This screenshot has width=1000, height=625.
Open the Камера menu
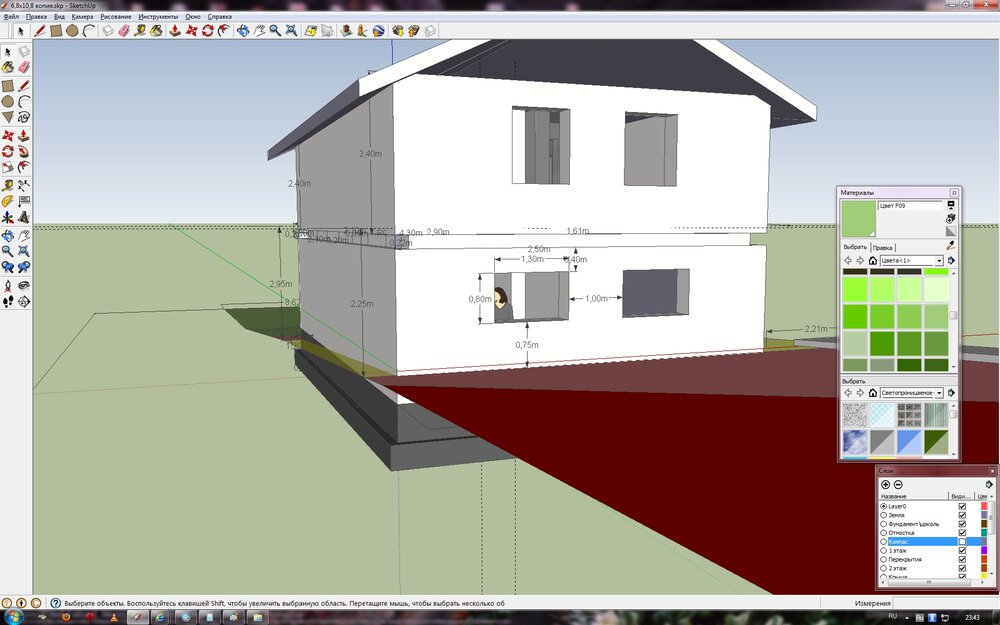click(82, 17)
